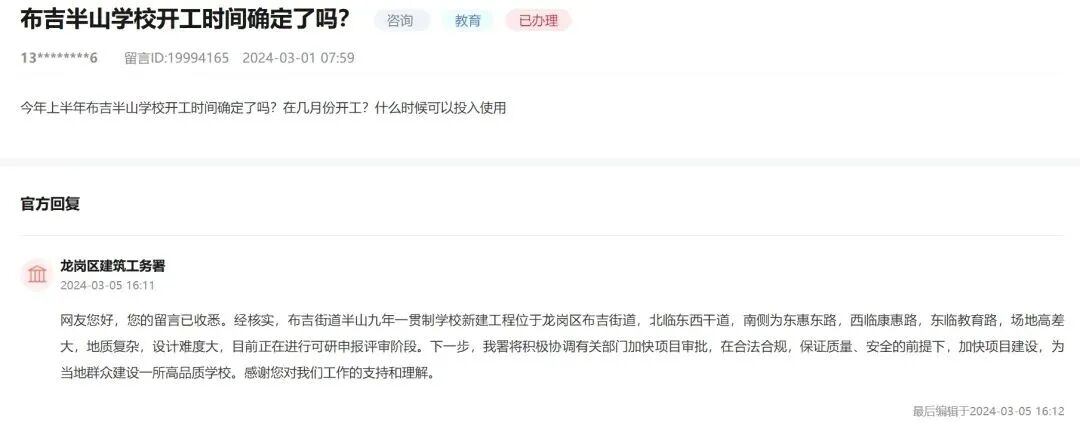
Task: Click the phrase 可研申报评审阶段 in reply
Action: click(369, 347)
